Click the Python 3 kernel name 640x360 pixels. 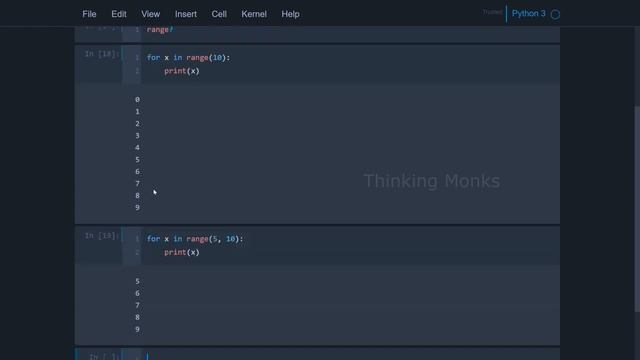(x=529, y=13)
